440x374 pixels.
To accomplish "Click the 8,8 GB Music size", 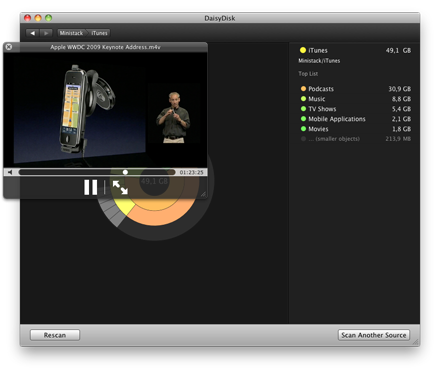I will pos(401,99).
